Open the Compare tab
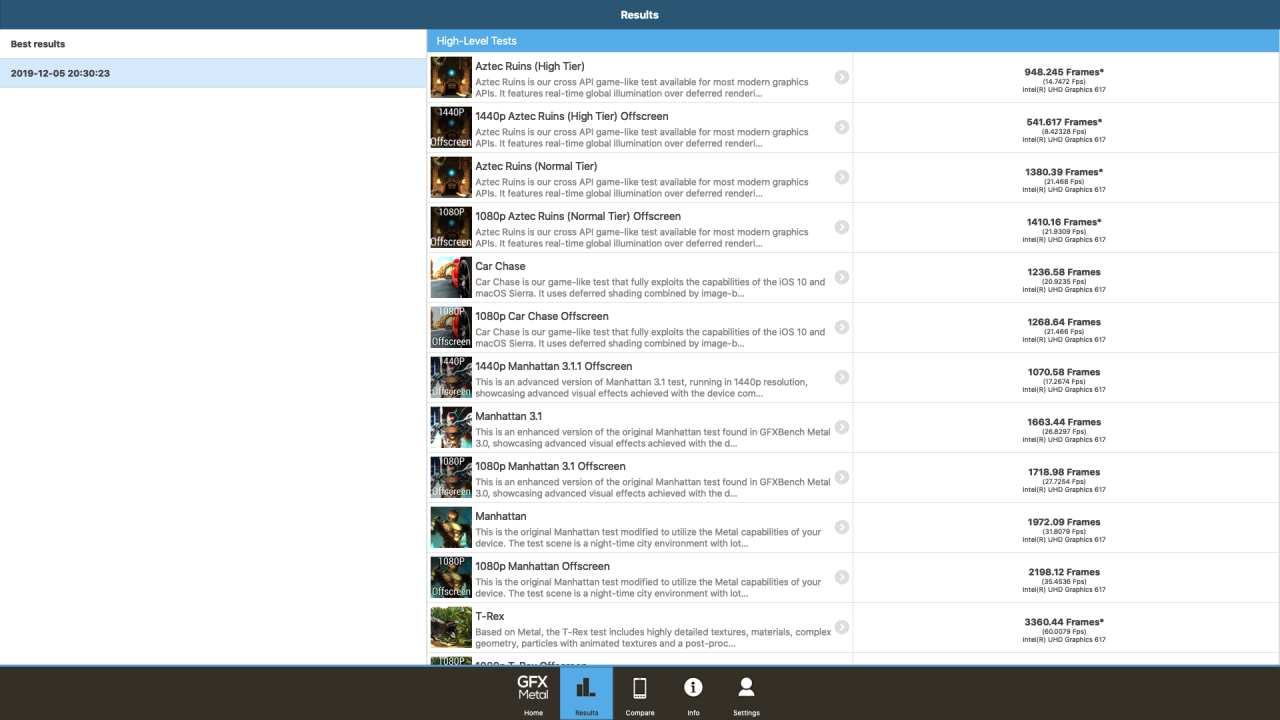This screenshot has height=720, width=1280. pyautogui.click(x=640, y=693)
